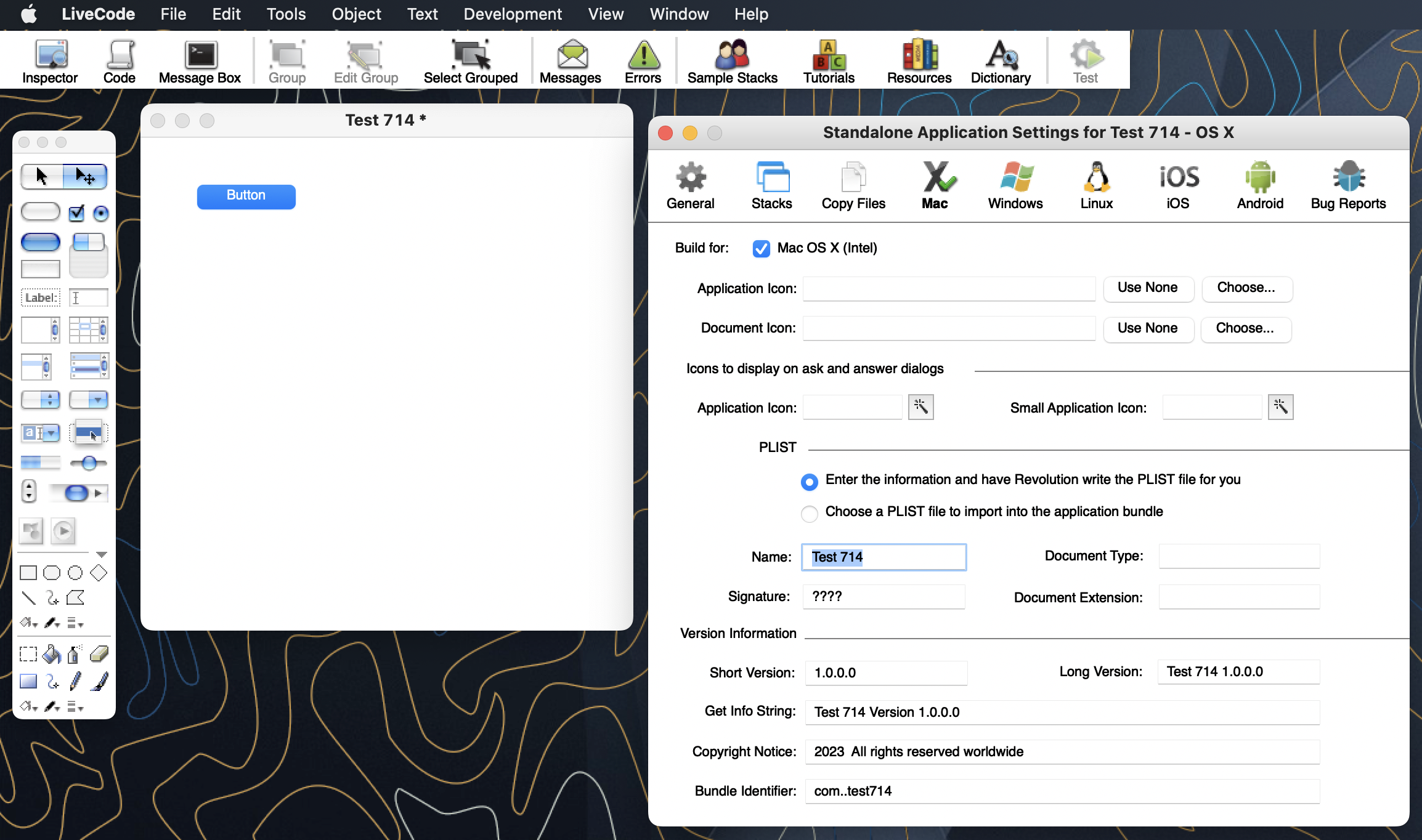The height and width of the screenshot is (840, 1422).
Task: Pick the scrollbar tool with arrow
Action: click(x=78, y=493)
